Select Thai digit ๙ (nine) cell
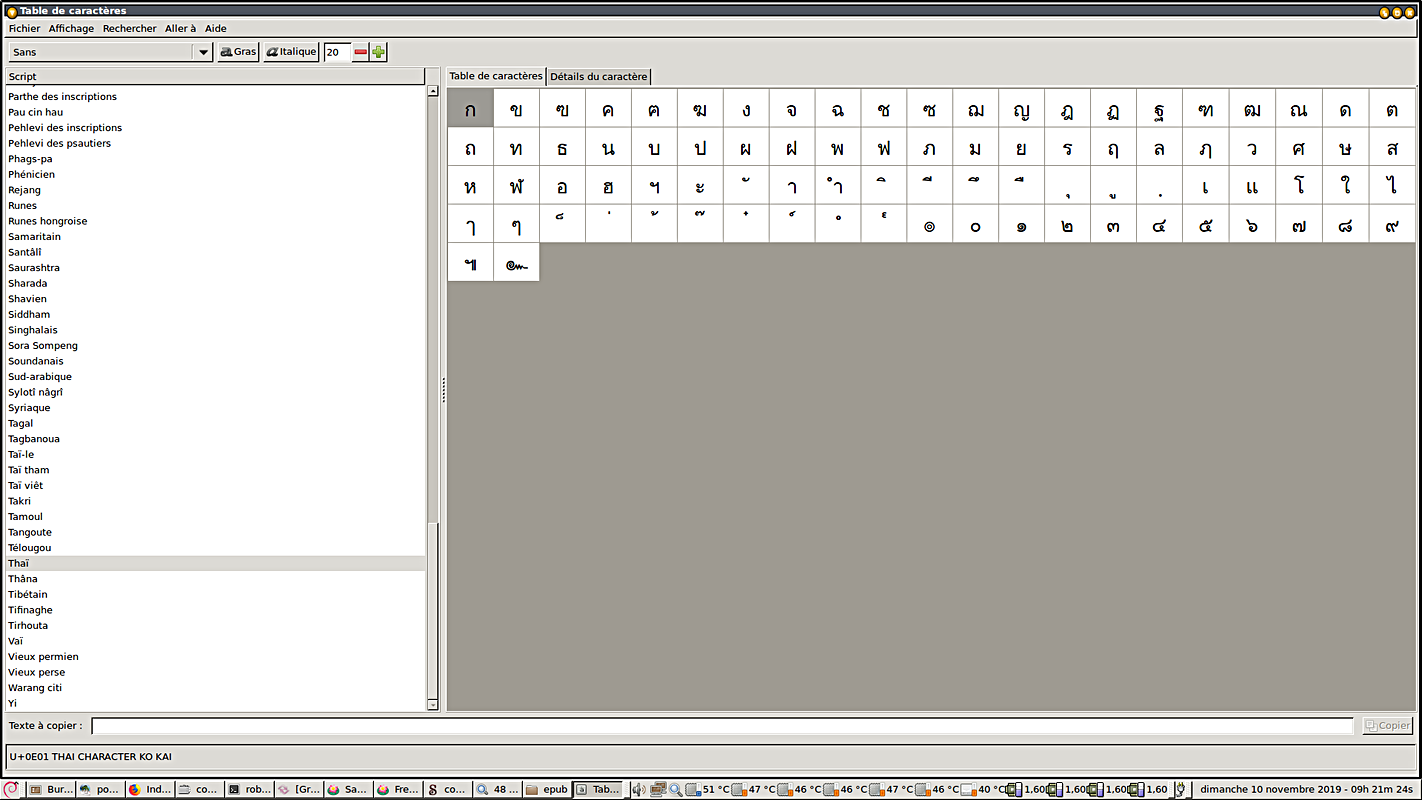This screenshot has width=1422, height=800. pyautogui.click(x=1392, y=224)
